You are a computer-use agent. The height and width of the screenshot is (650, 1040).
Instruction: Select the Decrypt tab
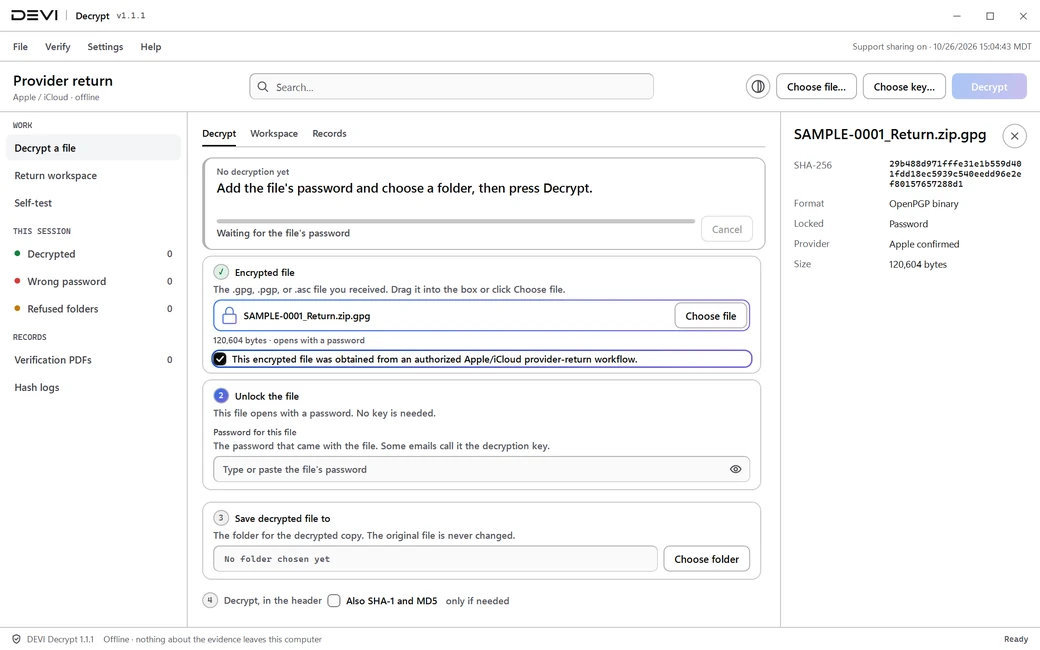(x=219, y=133)
